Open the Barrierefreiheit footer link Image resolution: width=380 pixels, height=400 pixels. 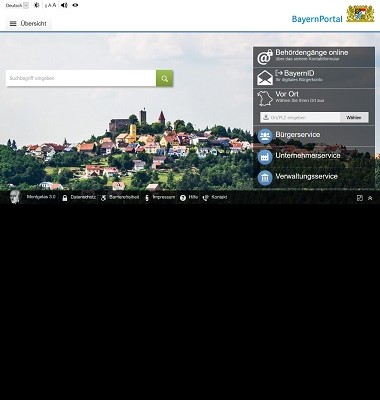pyautogui.click(x=124, y=197)
